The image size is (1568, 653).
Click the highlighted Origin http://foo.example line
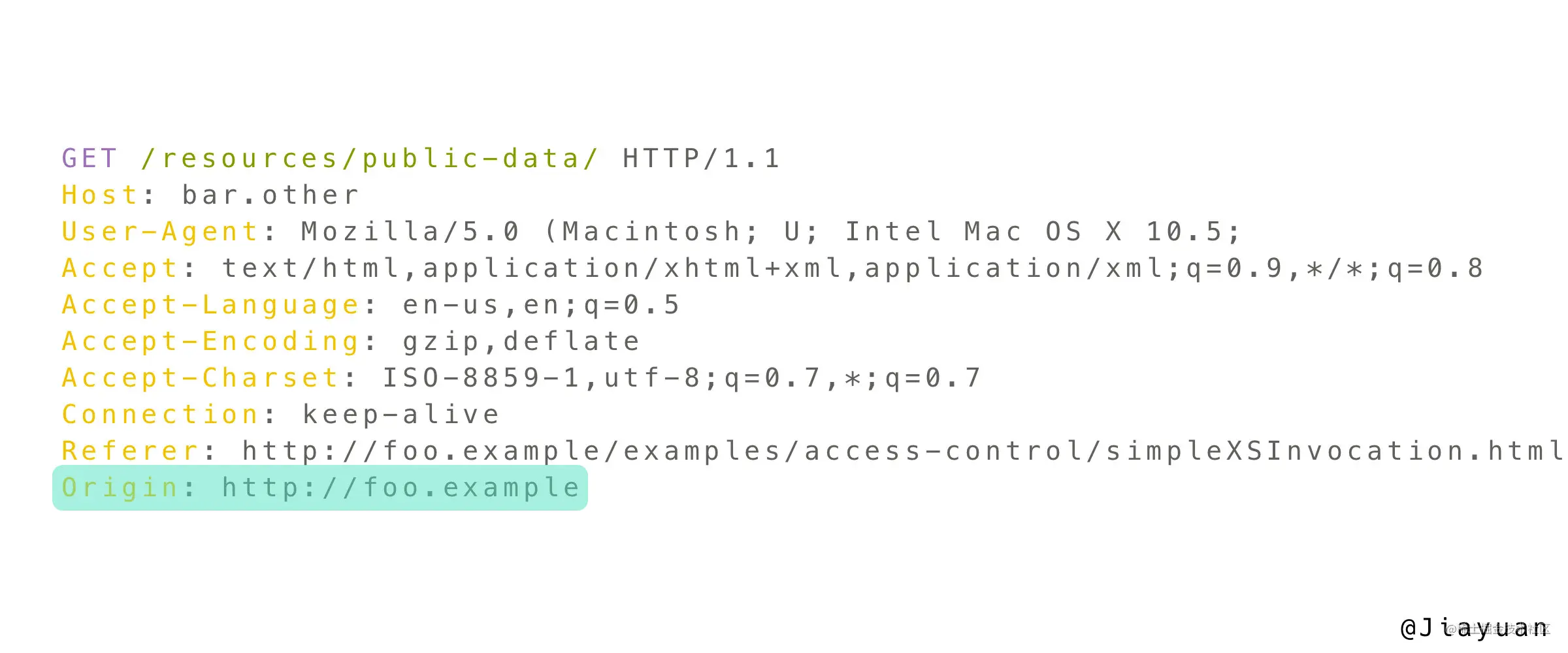[320, 488]
